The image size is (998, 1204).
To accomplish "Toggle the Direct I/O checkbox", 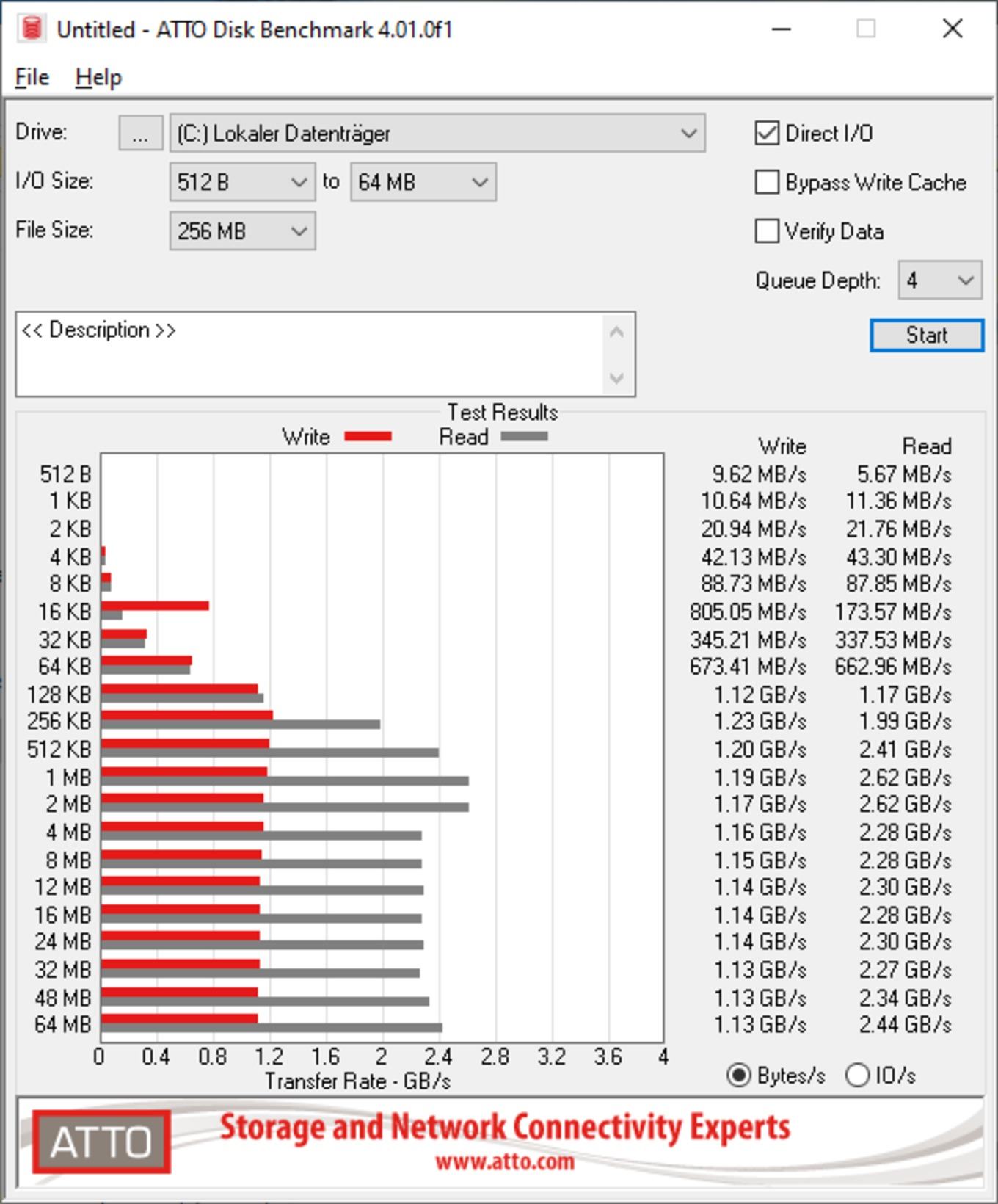I will (x=767, y=134).
